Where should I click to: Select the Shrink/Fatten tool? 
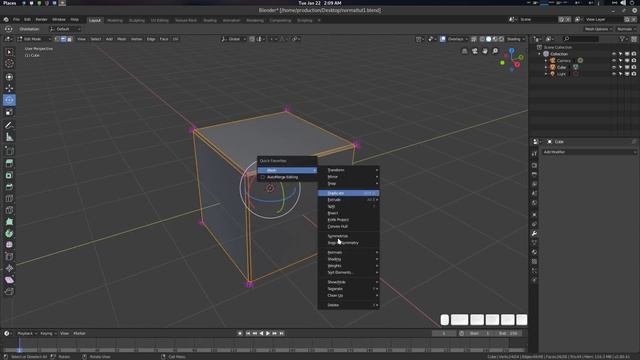9,268
